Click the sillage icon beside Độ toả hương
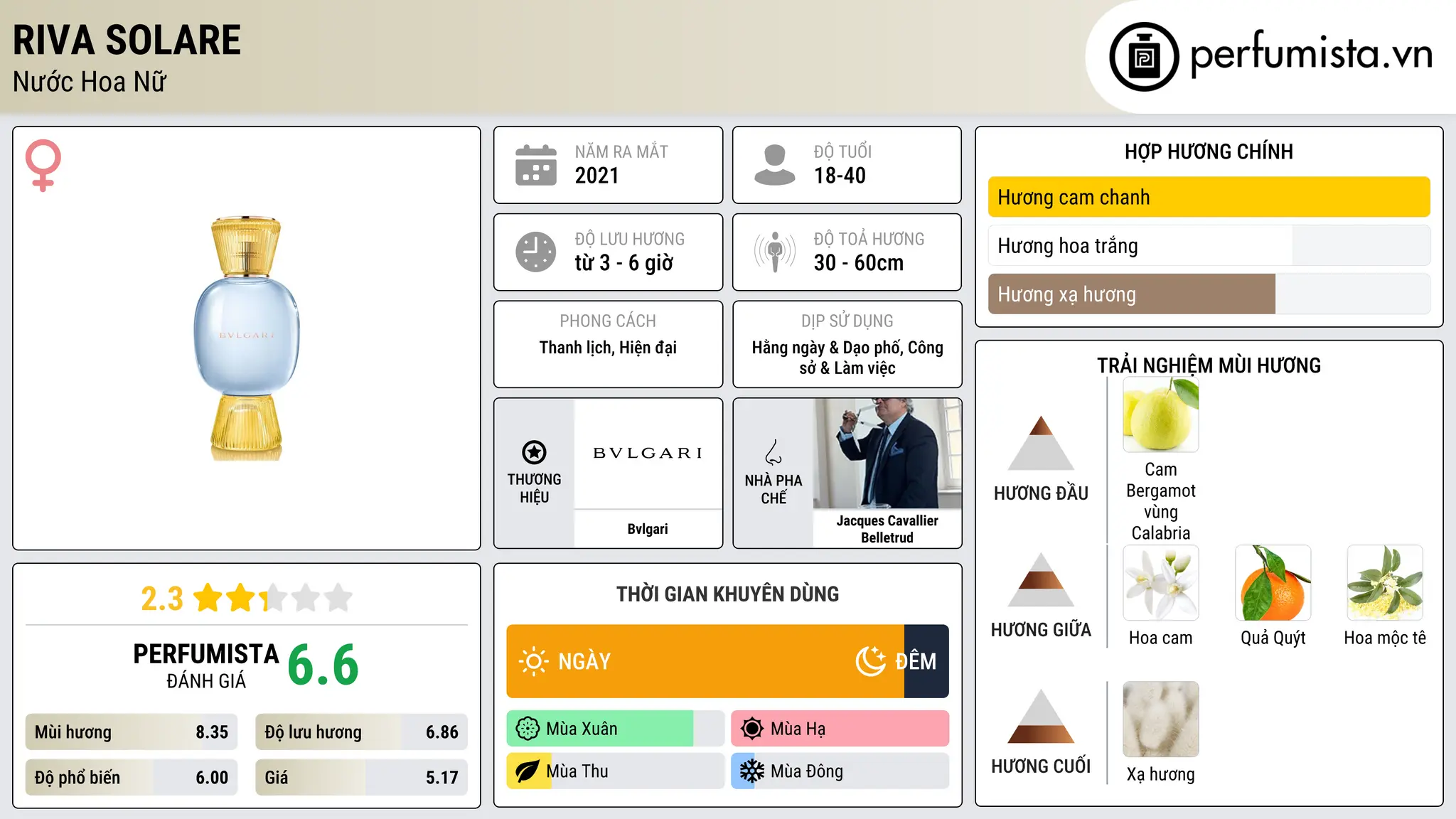 (774, 252)
